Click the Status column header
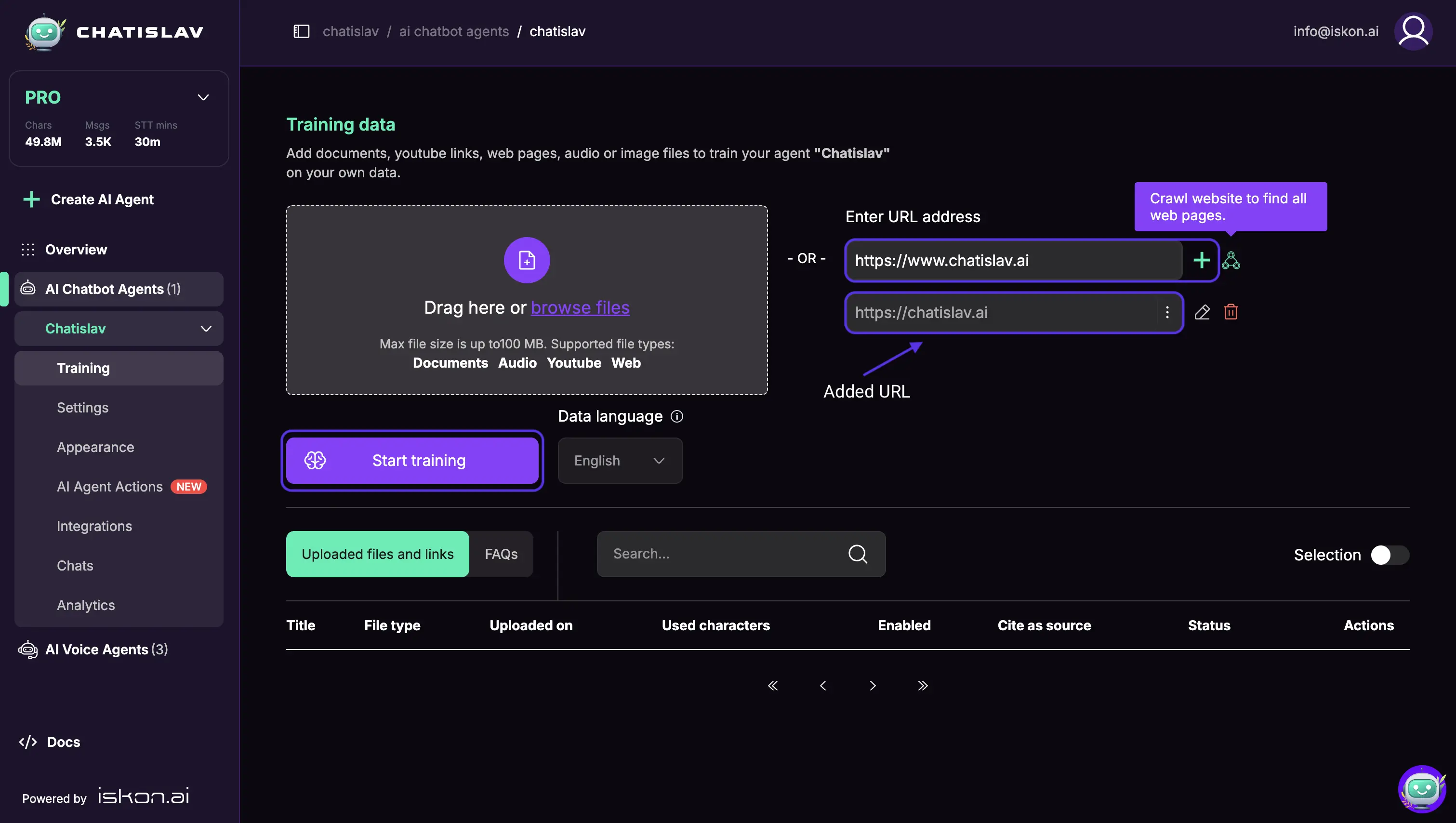 pos(1209,625)
